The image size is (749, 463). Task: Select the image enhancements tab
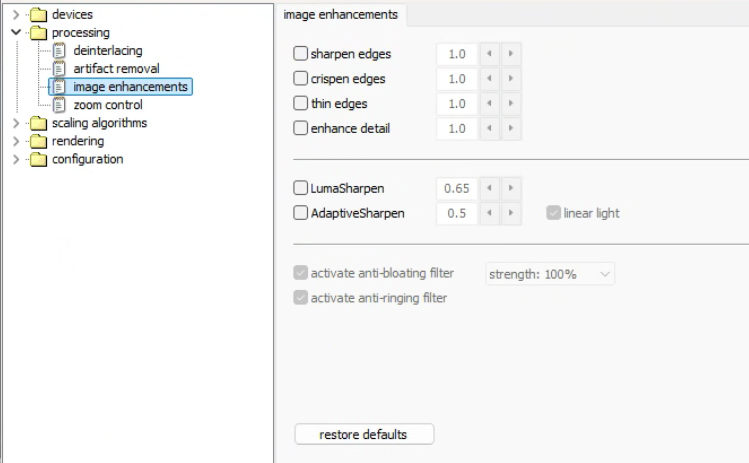[x=340, y=14]
